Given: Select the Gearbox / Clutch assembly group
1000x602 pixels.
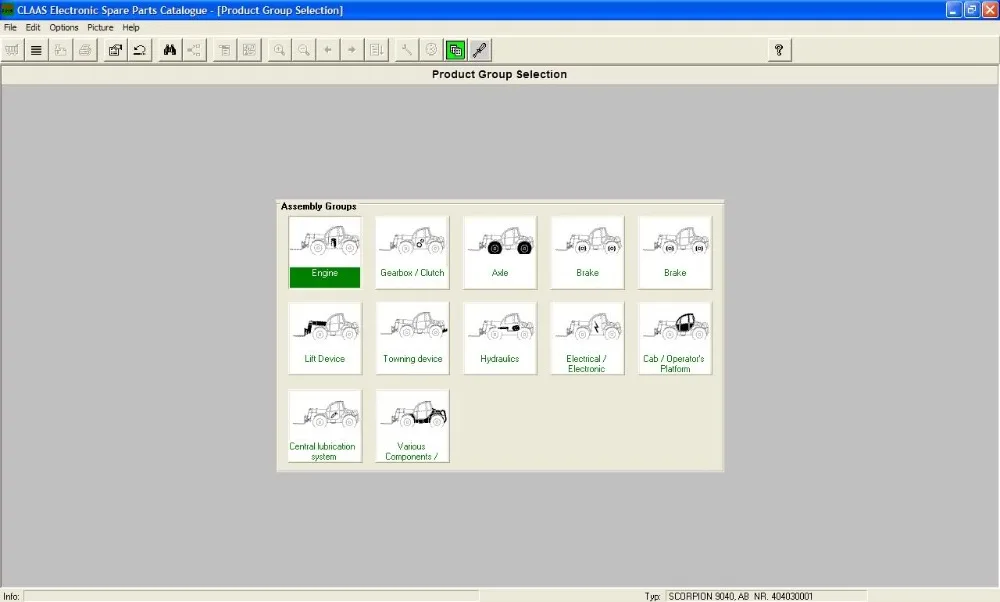Looking at the screenshot, I should (413, 253).
